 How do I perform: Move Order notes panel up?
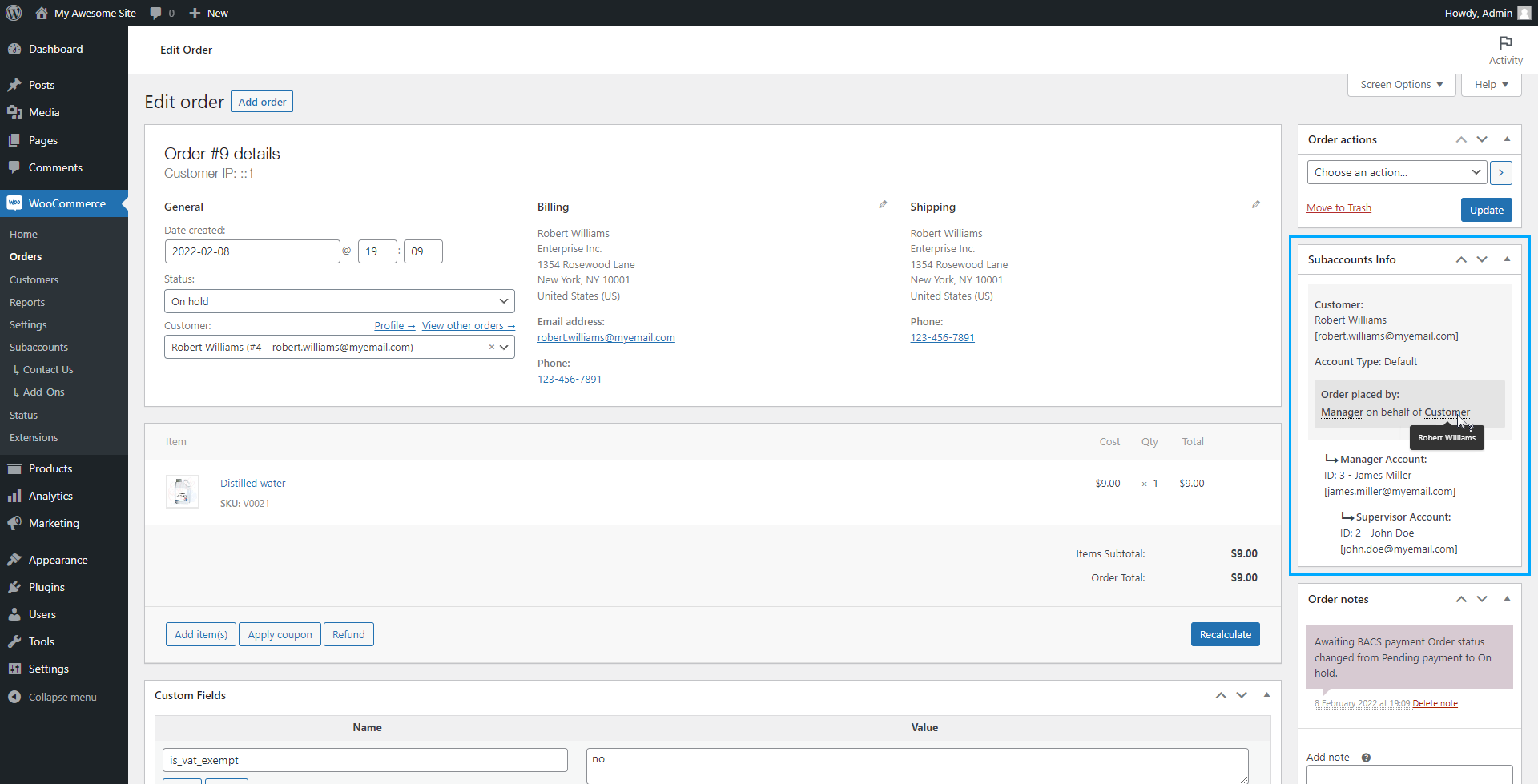(1461, 599)
